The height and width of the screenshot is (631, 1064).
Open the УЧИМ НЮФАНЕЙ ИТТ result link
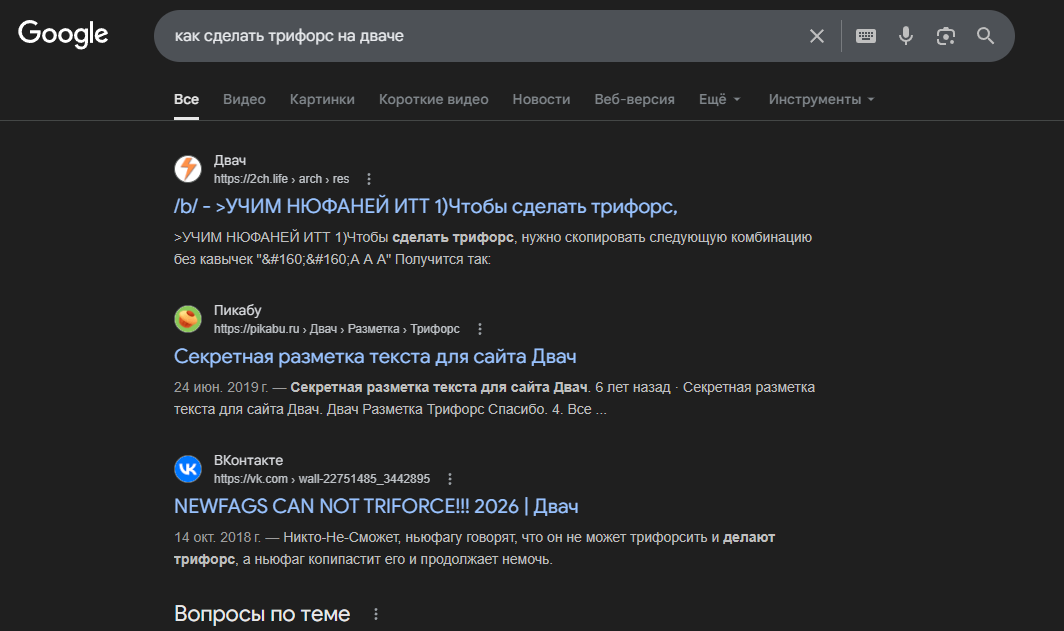coord(425,206)
